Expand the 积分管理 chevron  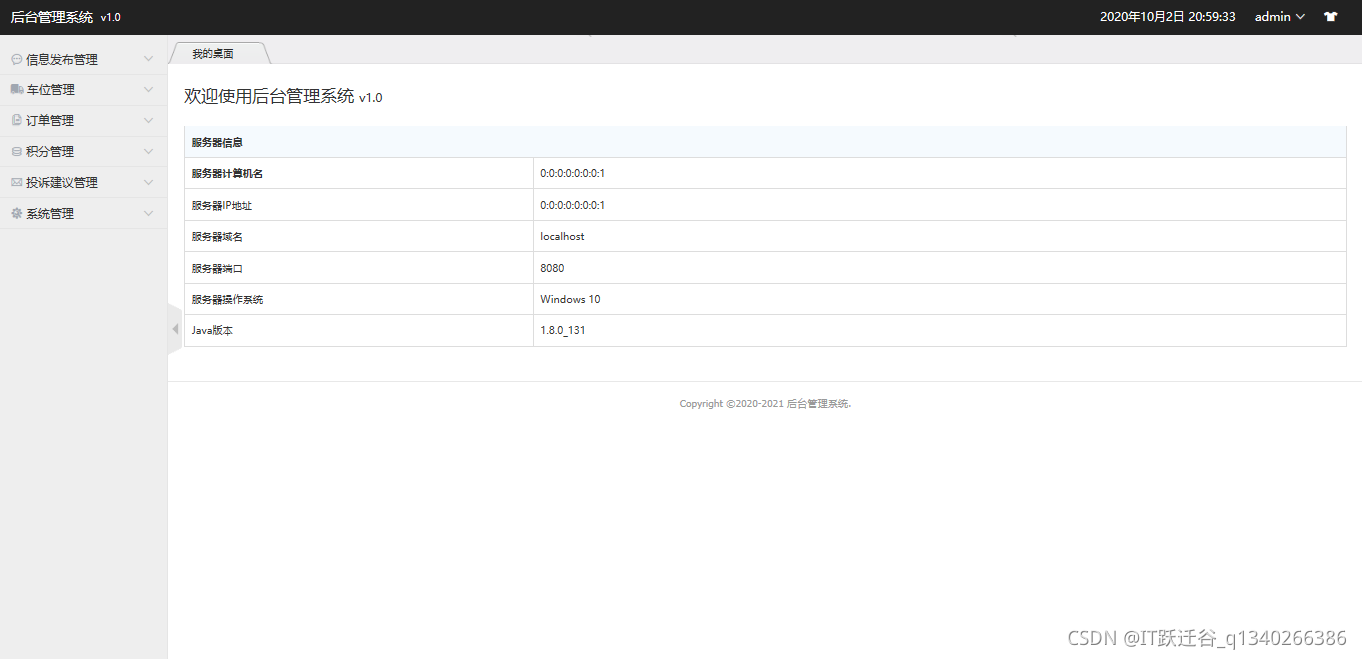(x=148, y=152)
